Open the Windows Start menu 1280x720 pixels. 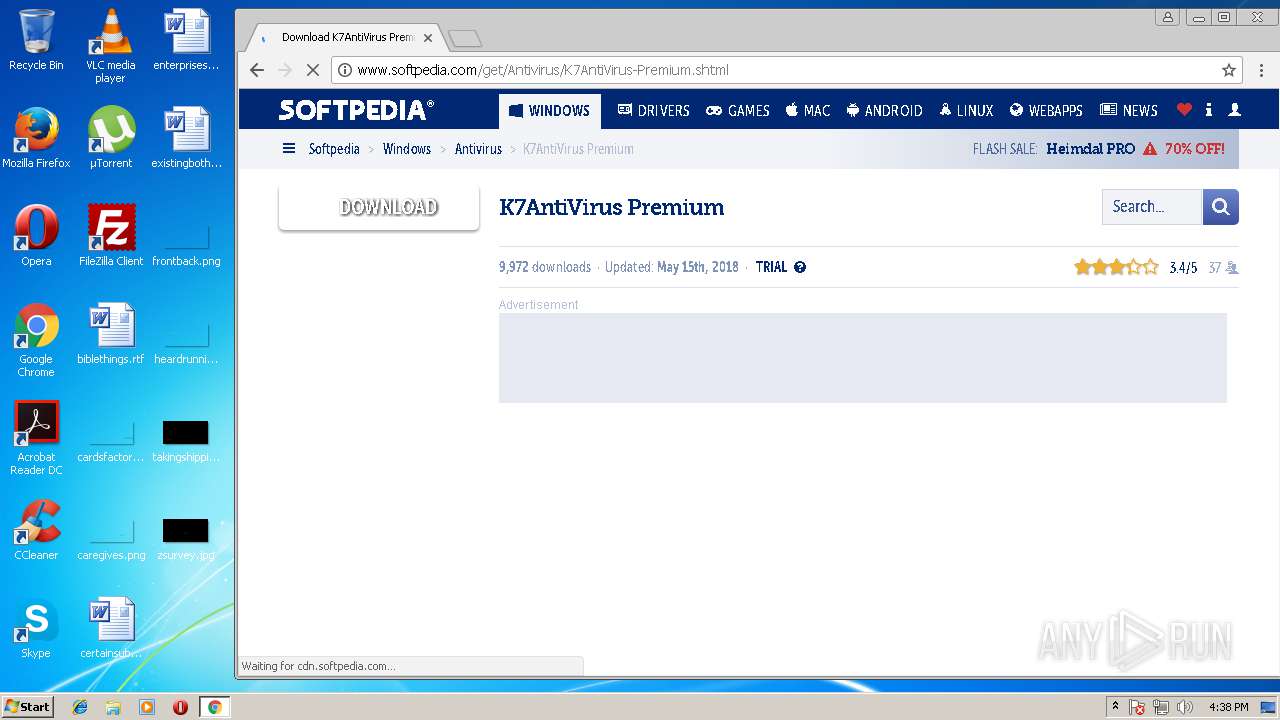tap(27, 707)
